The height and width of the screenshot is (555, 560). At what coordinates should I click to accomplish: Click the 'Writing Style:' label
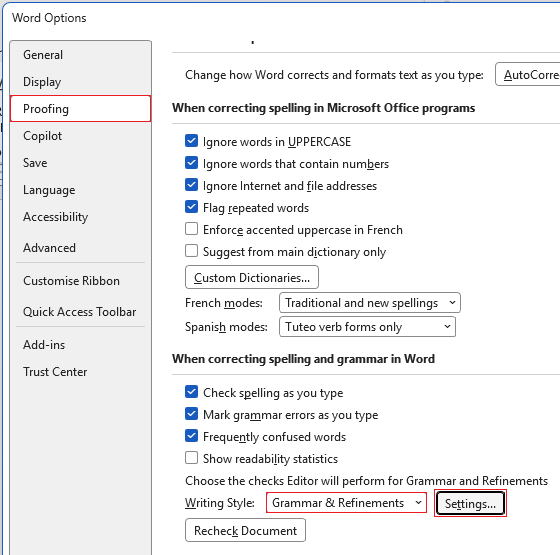click(220, 503)
